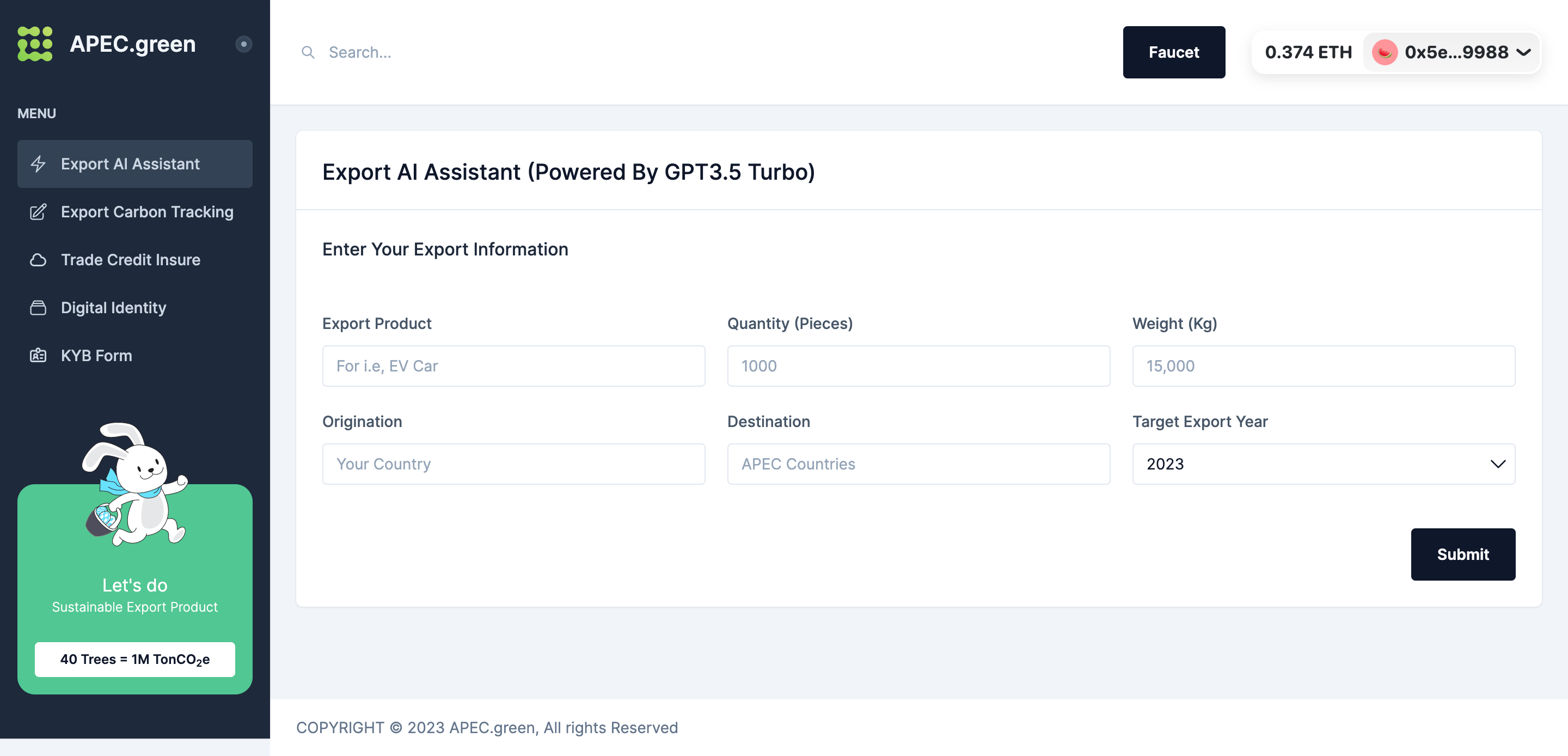Toggle the sidebar collapse dot button
Screen dimensions: 1568x756
pos(243,44)
